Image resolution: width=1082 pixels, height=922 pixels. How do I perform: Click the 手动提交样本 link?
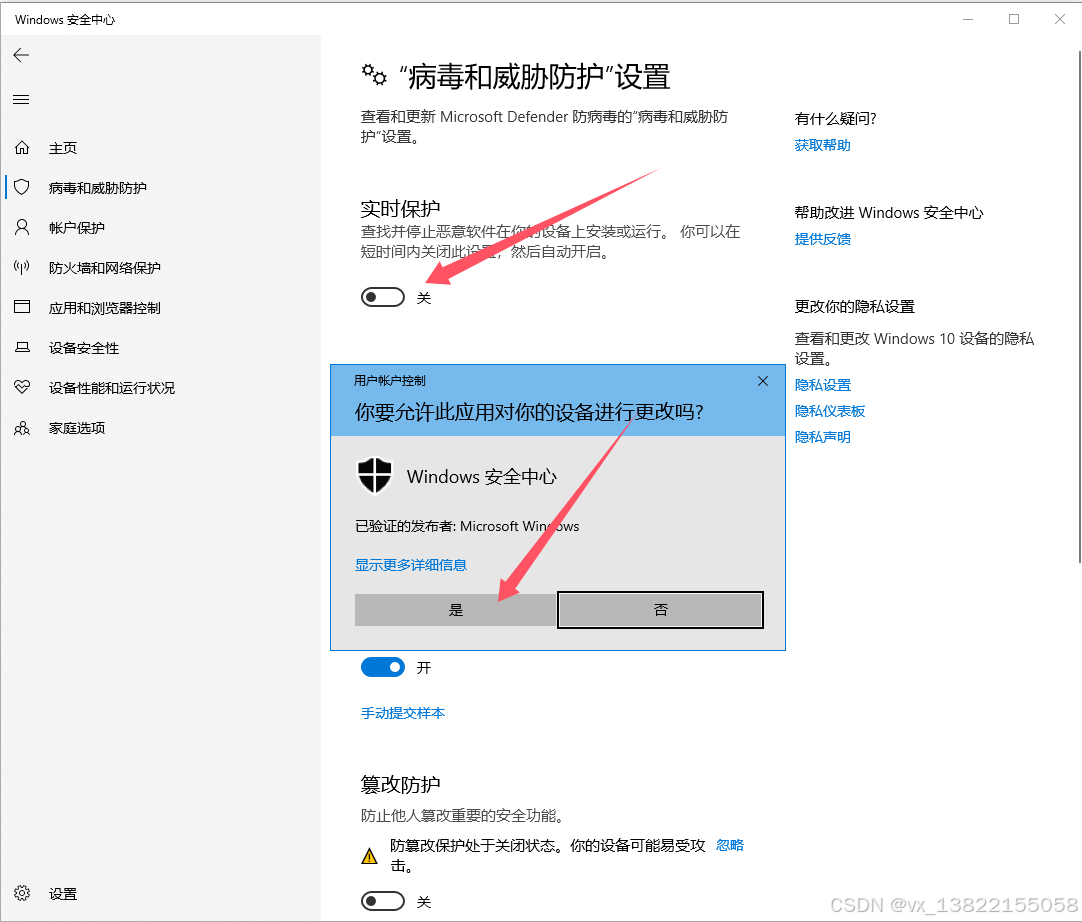[403, 713]
